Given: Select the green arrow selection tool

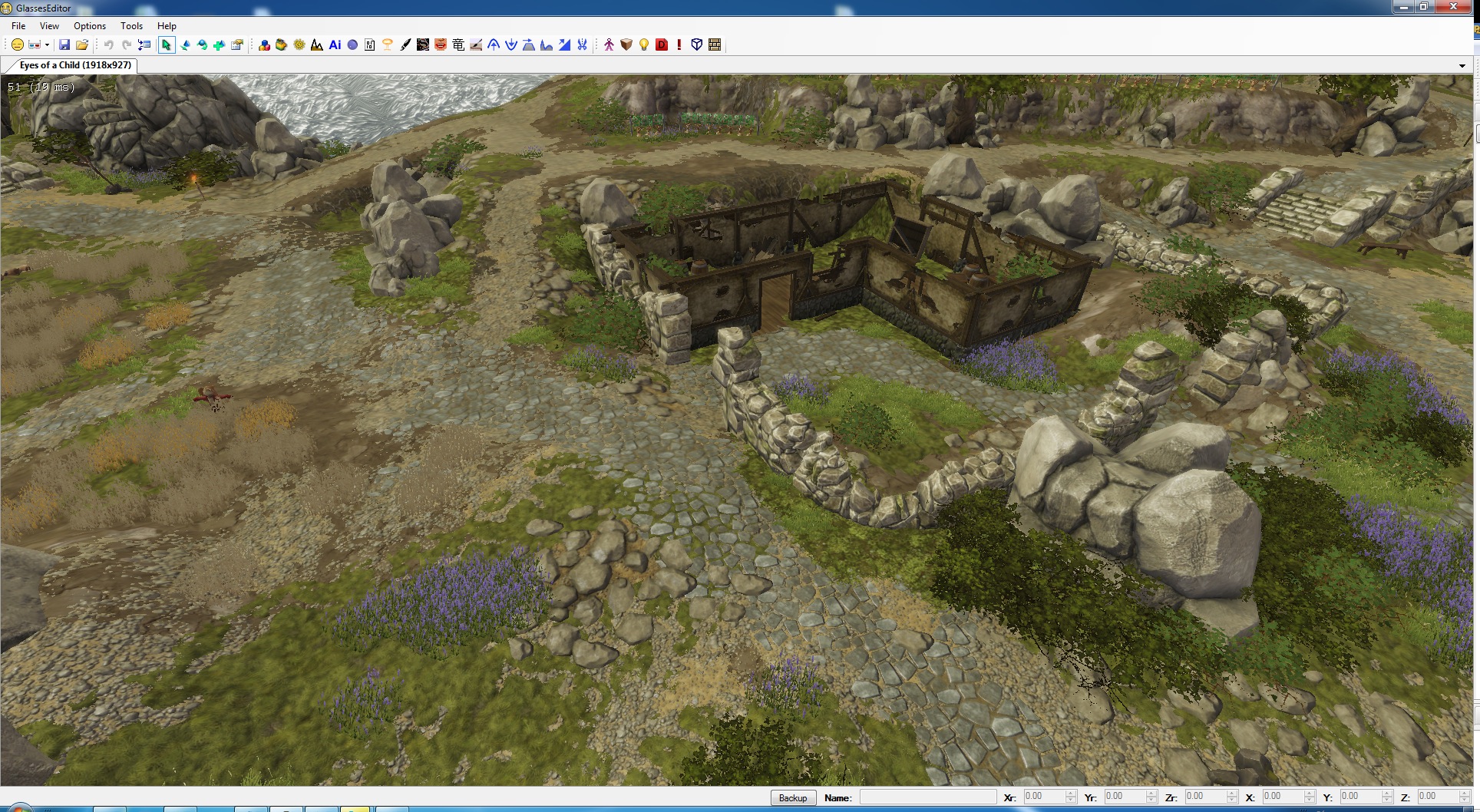Looking at the screenshot, I should (x=166, y=45).
